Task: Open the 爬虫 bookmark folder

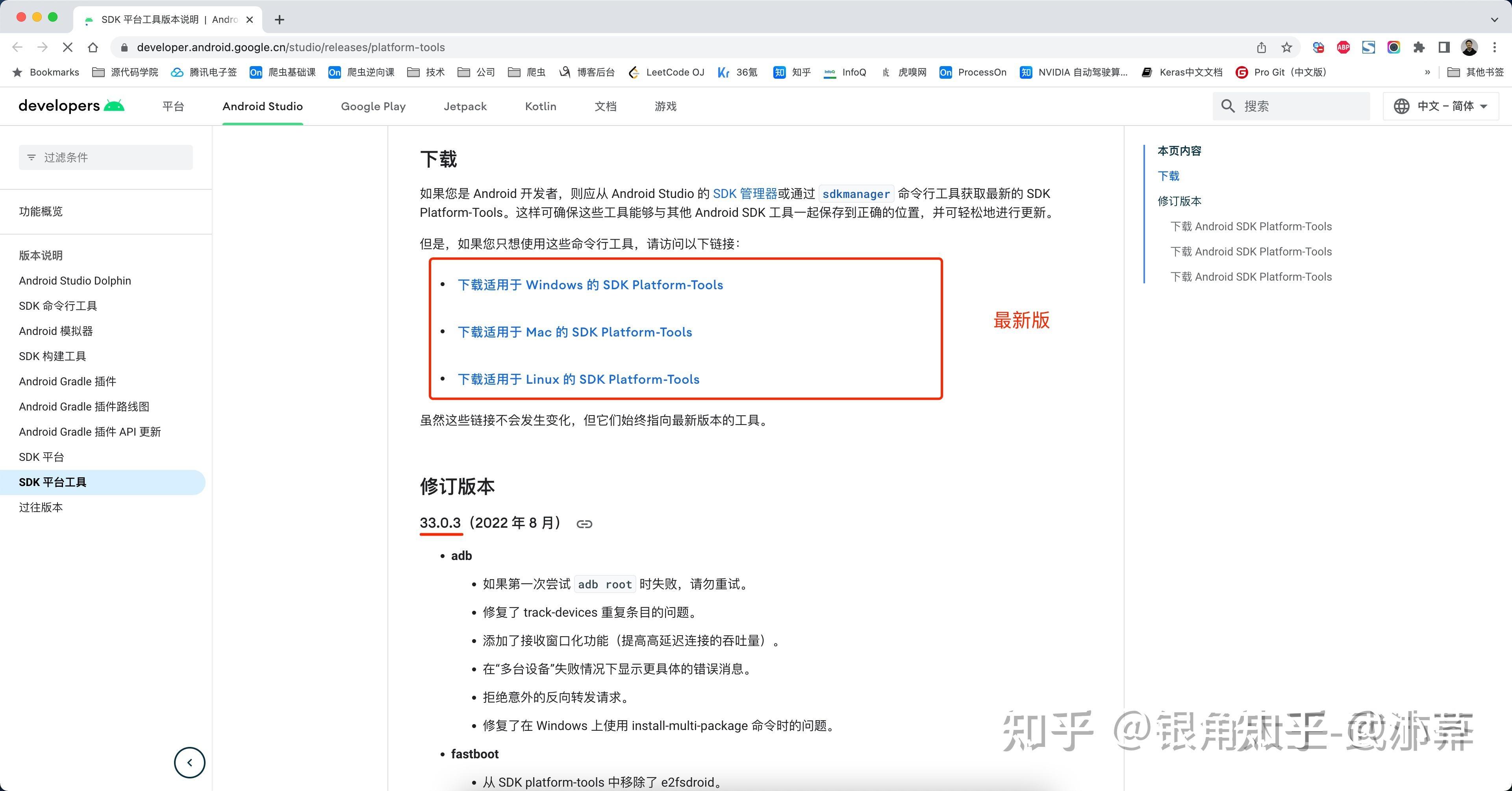Action: pyautogui.click(x=526, y=72)
